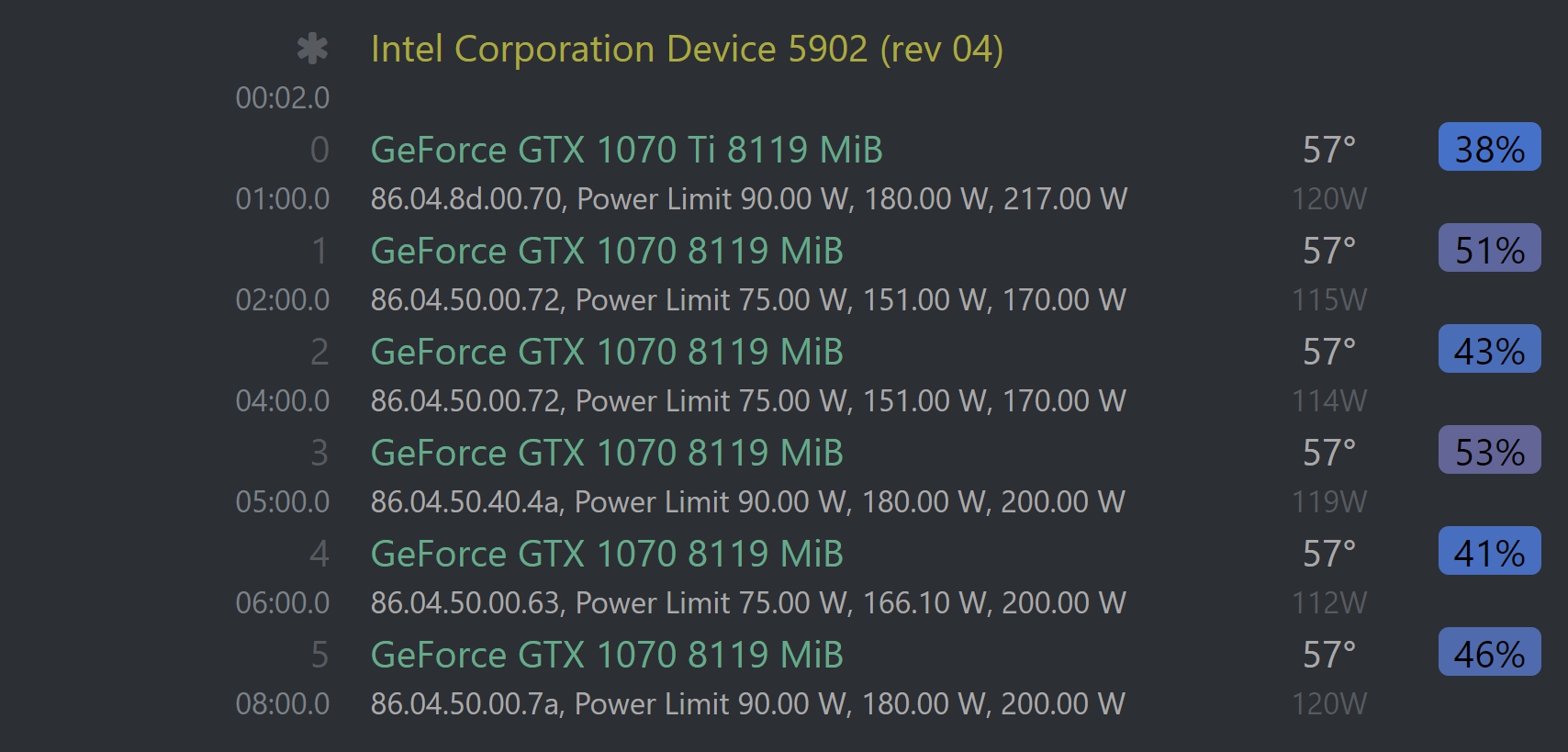Screen dimensions: 1568x752
Task: Select the 112W power reading
Action: pyautogui.click(x=1328, y=603)
